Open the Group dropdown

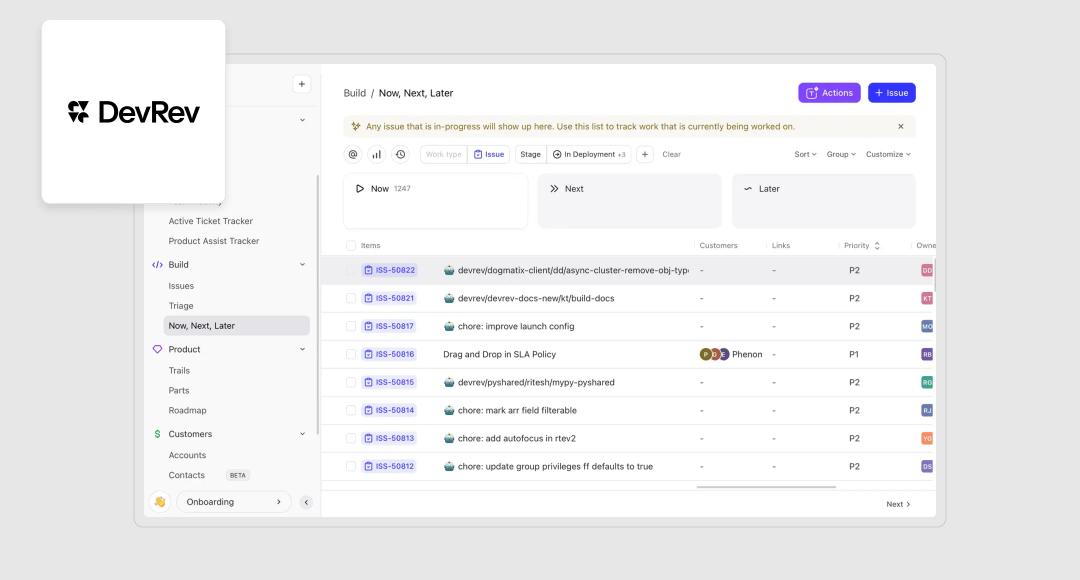pyautogui.click(x=841, y=154)
